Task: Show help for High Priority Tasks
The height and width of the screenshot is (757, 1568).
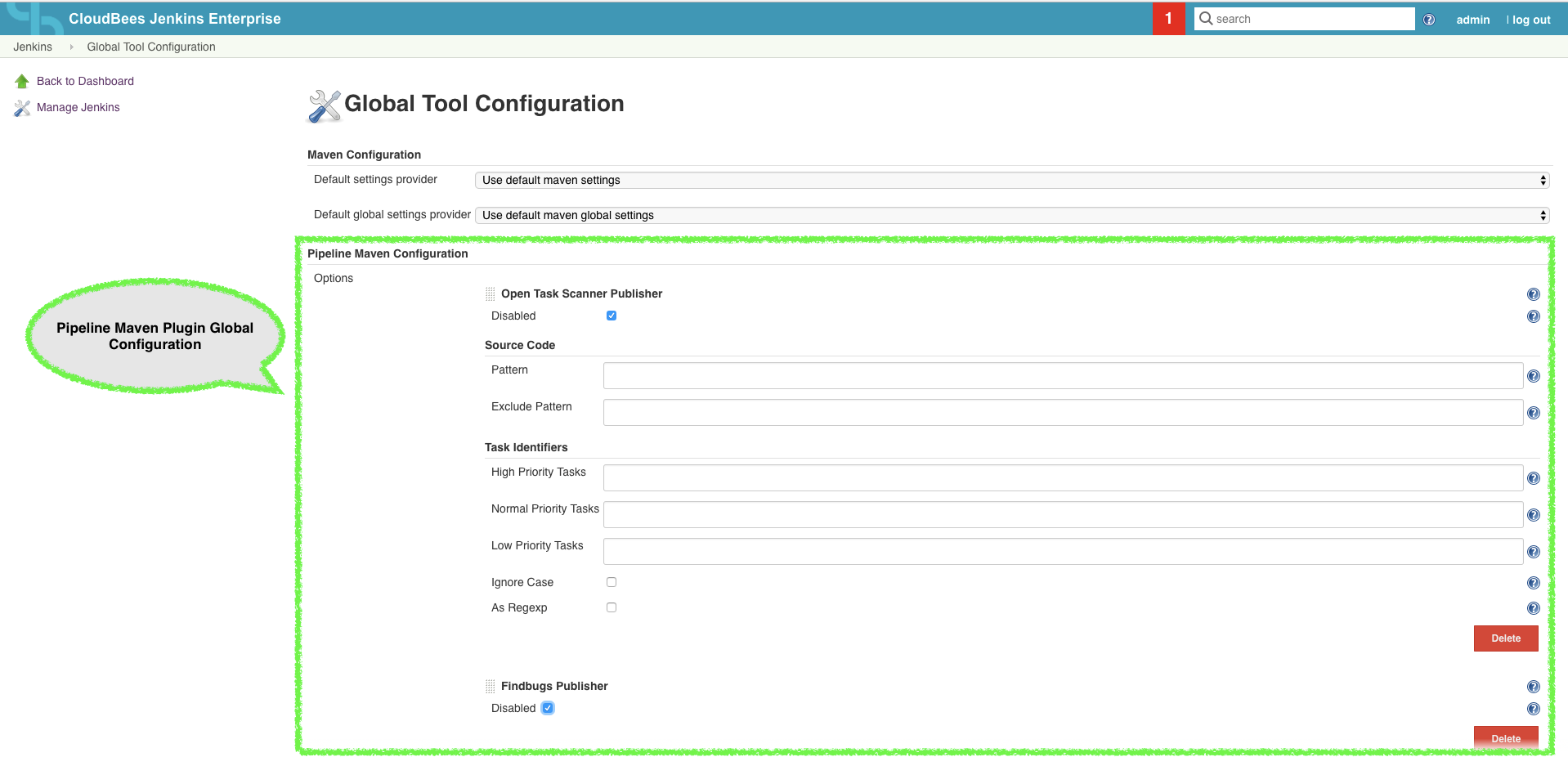Action: click(x=1534, y=478)
